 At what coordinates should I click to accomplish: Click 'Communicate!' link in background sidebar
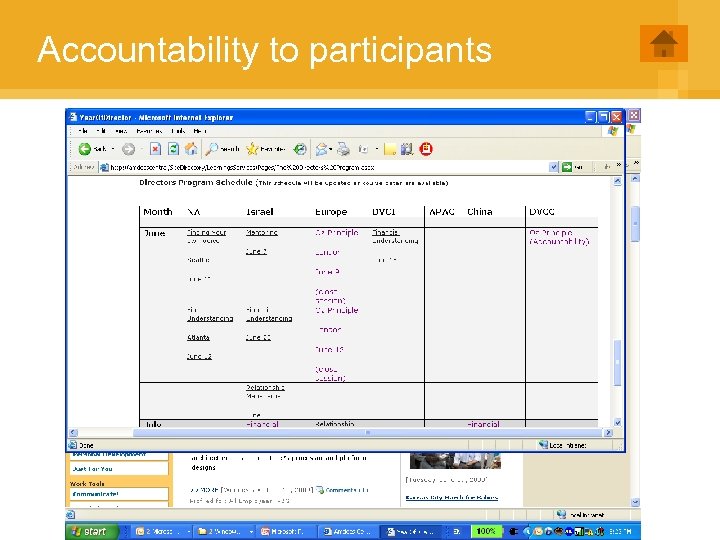(96, 494)
